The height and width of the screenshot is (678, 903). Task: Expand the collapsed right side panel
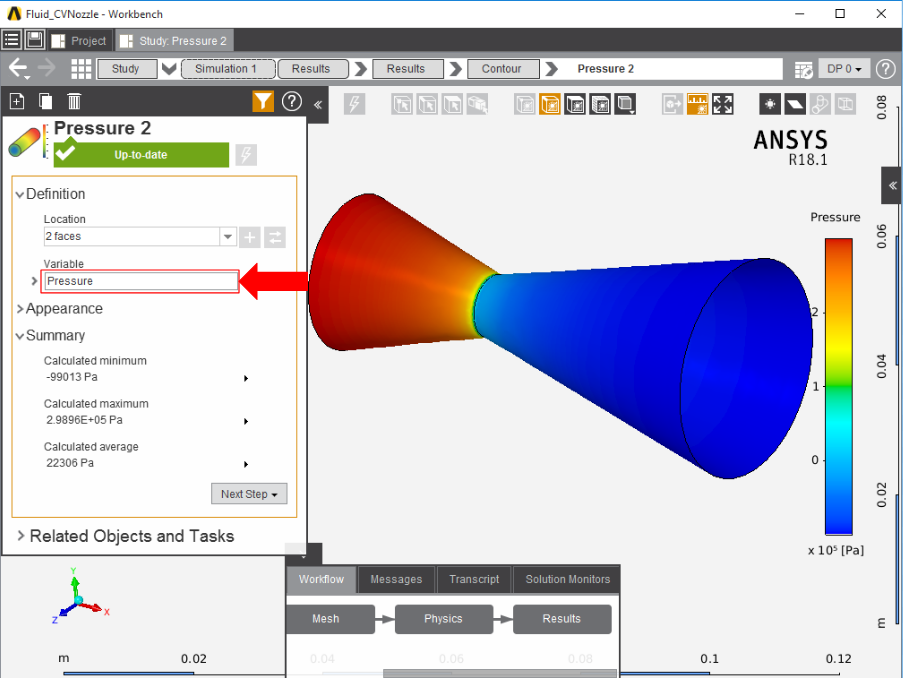point(892,185)
